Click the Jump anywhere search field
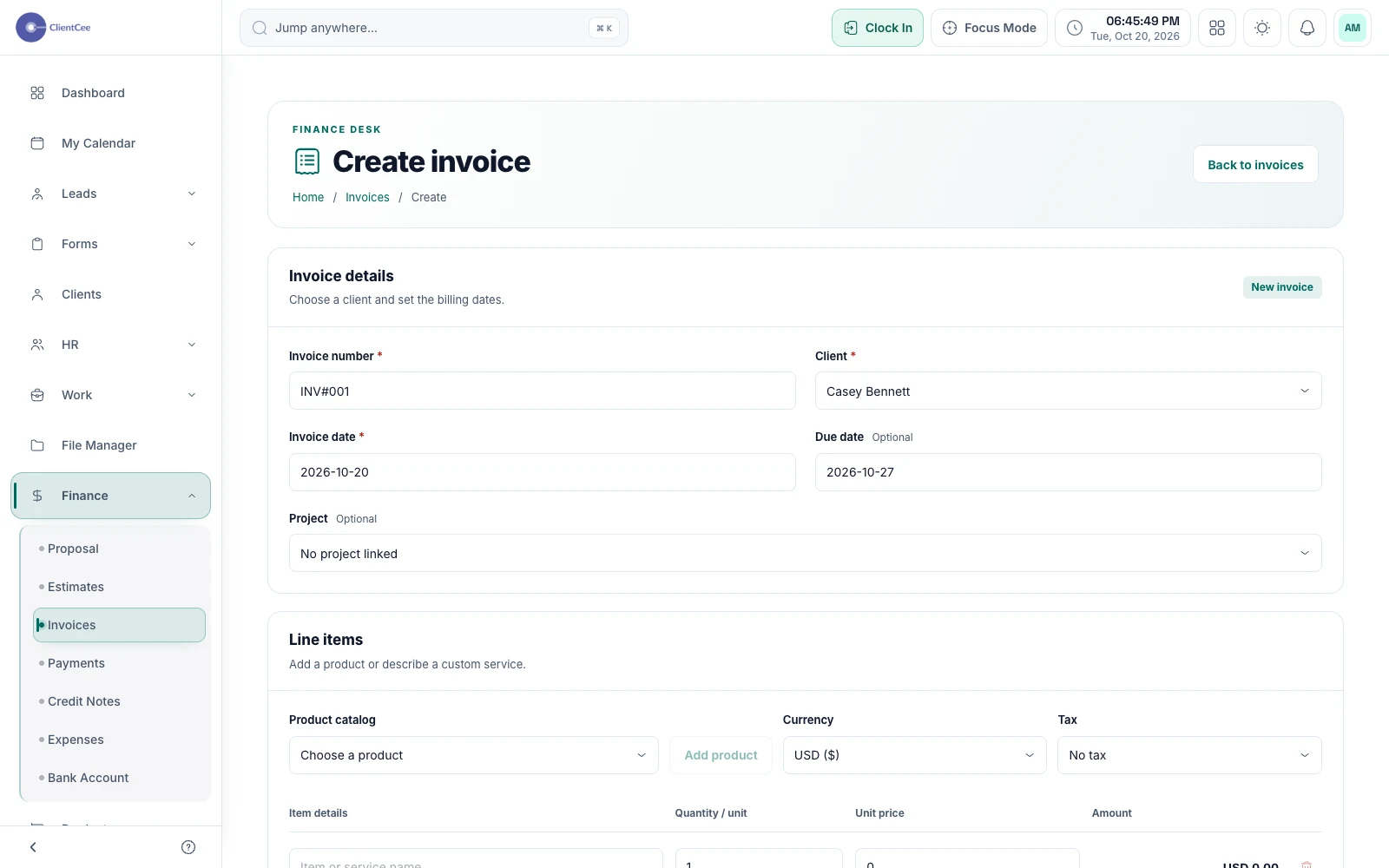 [434, 28]
